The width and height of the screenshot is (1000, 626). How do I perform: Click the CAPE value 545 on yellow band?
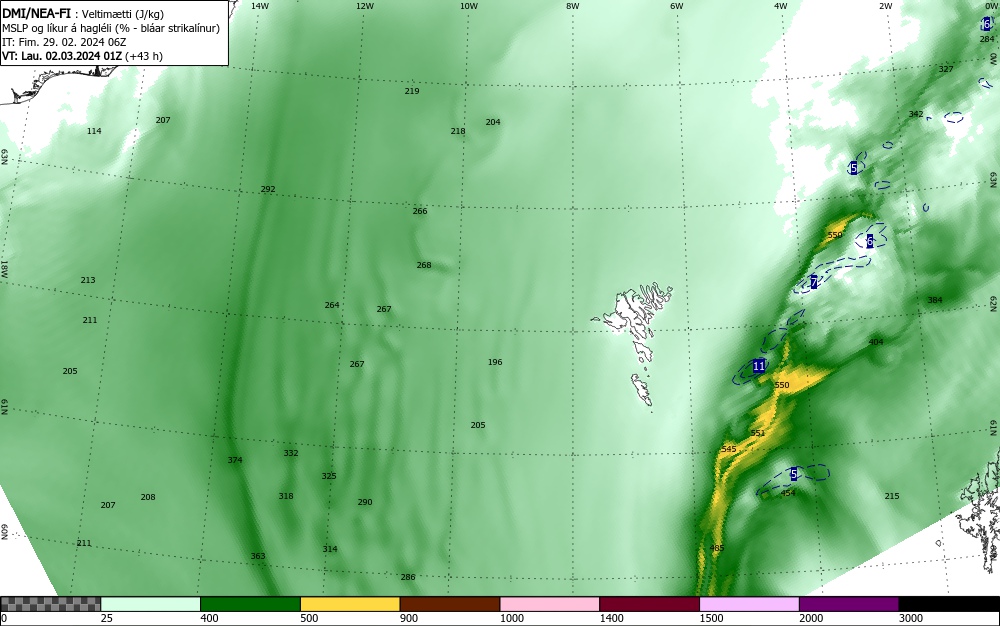[x=729, y=449]
